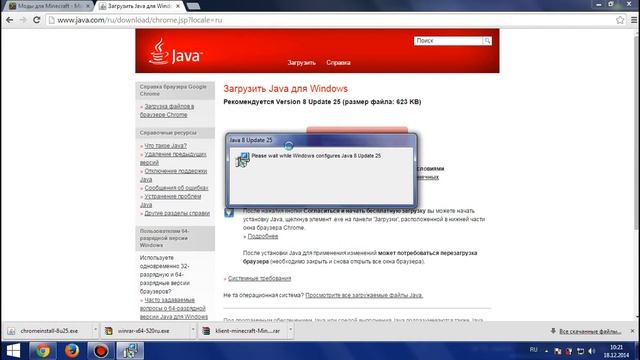Open the winrar-x64-520ru.exe download item
The image size is (640, 360).
tap(144, 331)
